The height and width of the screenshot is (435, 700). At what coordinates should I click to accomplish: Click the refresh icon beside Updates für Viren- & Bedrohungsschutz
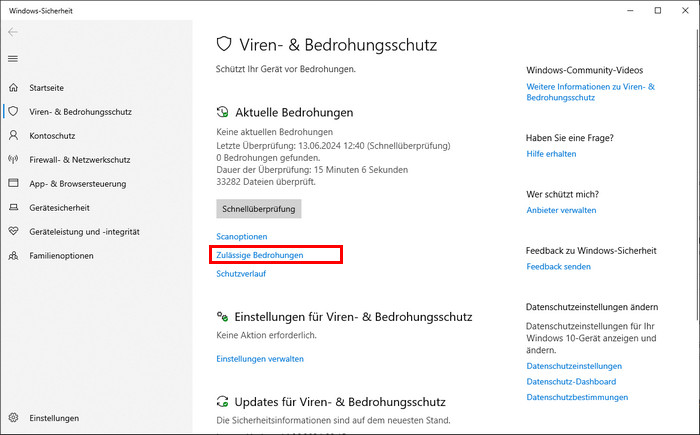(222, 402)
